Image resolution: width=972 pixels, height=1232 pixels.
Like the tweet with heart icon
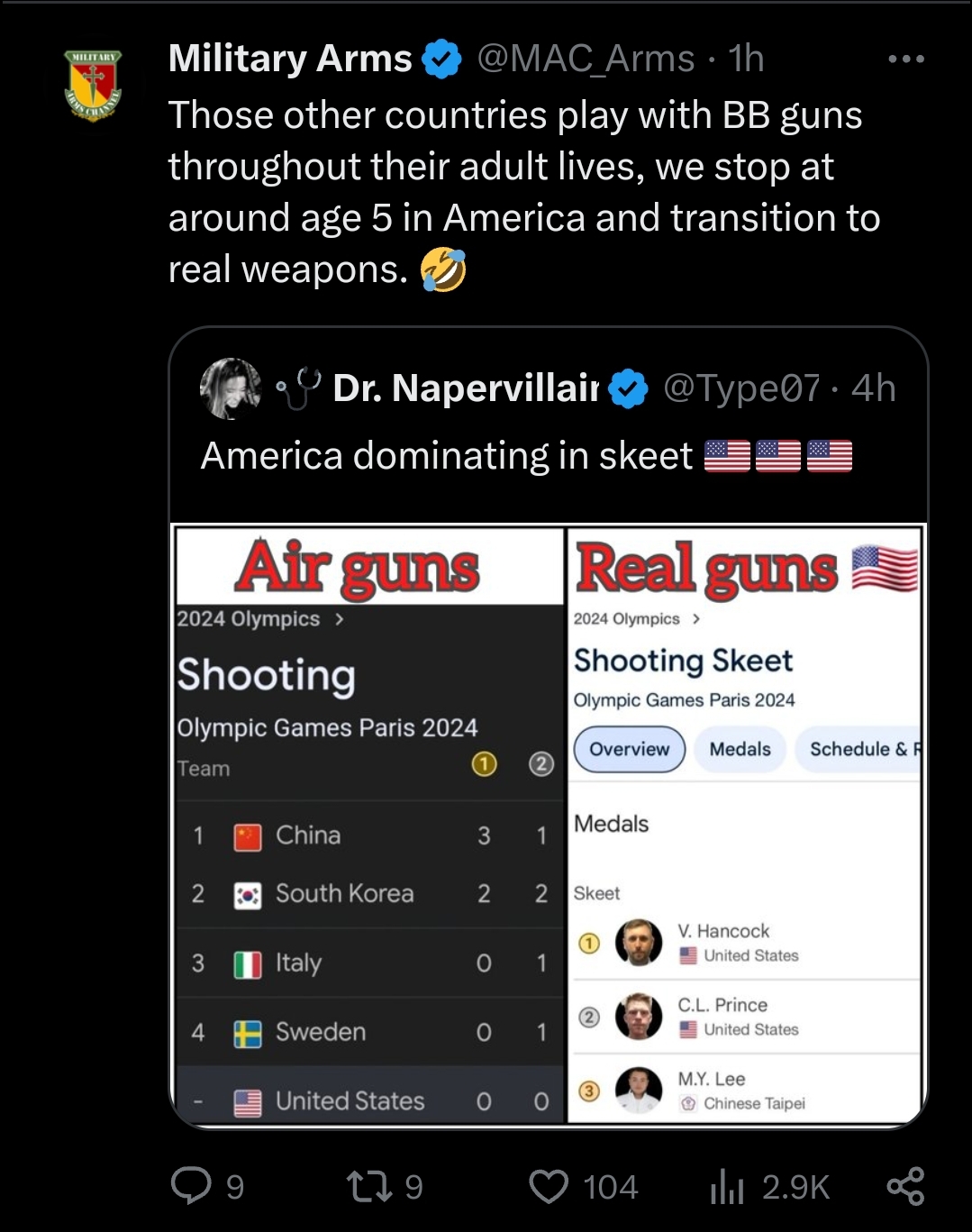(549, 1186)
